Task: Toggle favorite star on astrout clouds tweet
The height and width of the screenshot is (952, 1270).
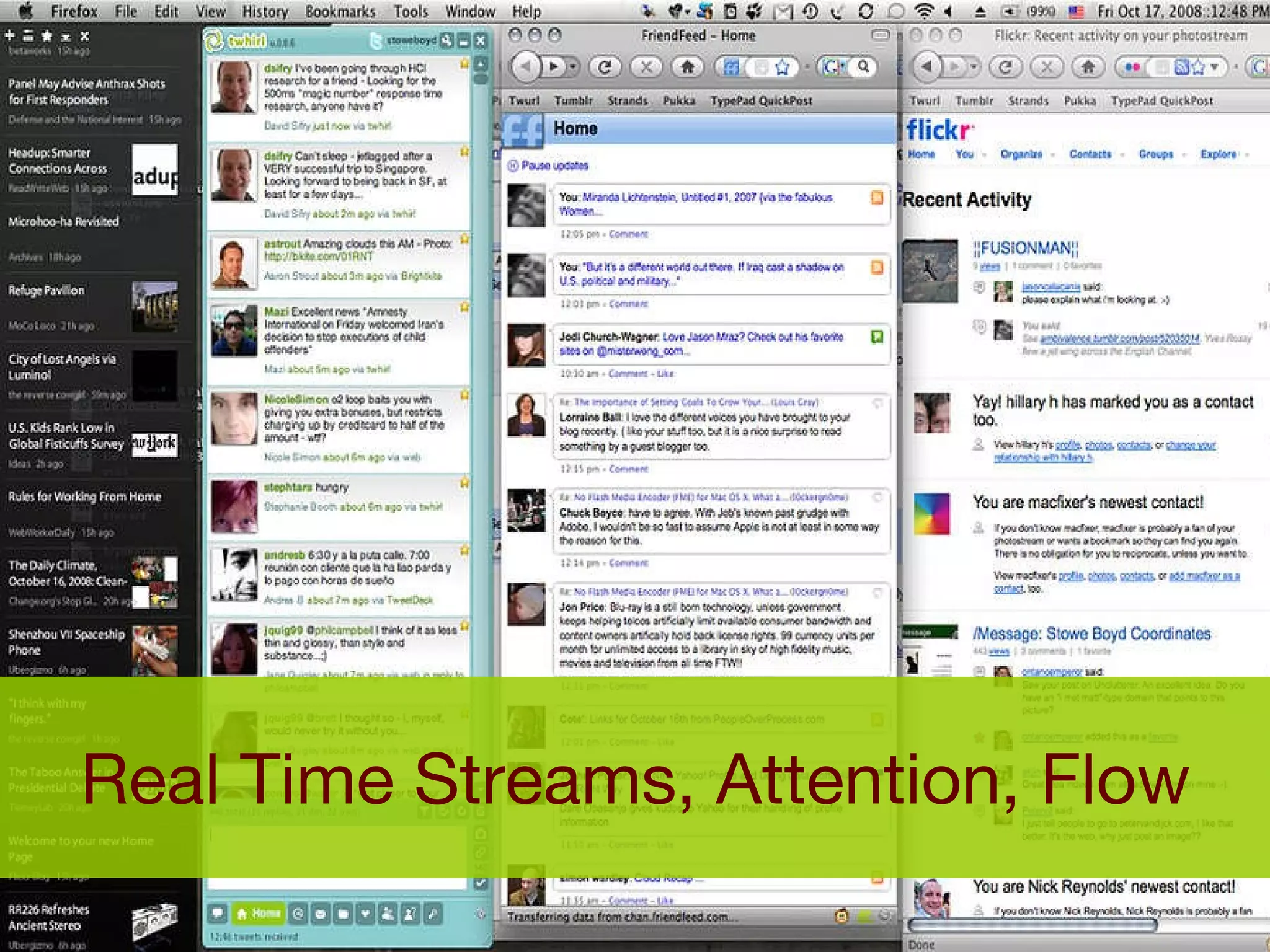Action: tap(464, 239)
